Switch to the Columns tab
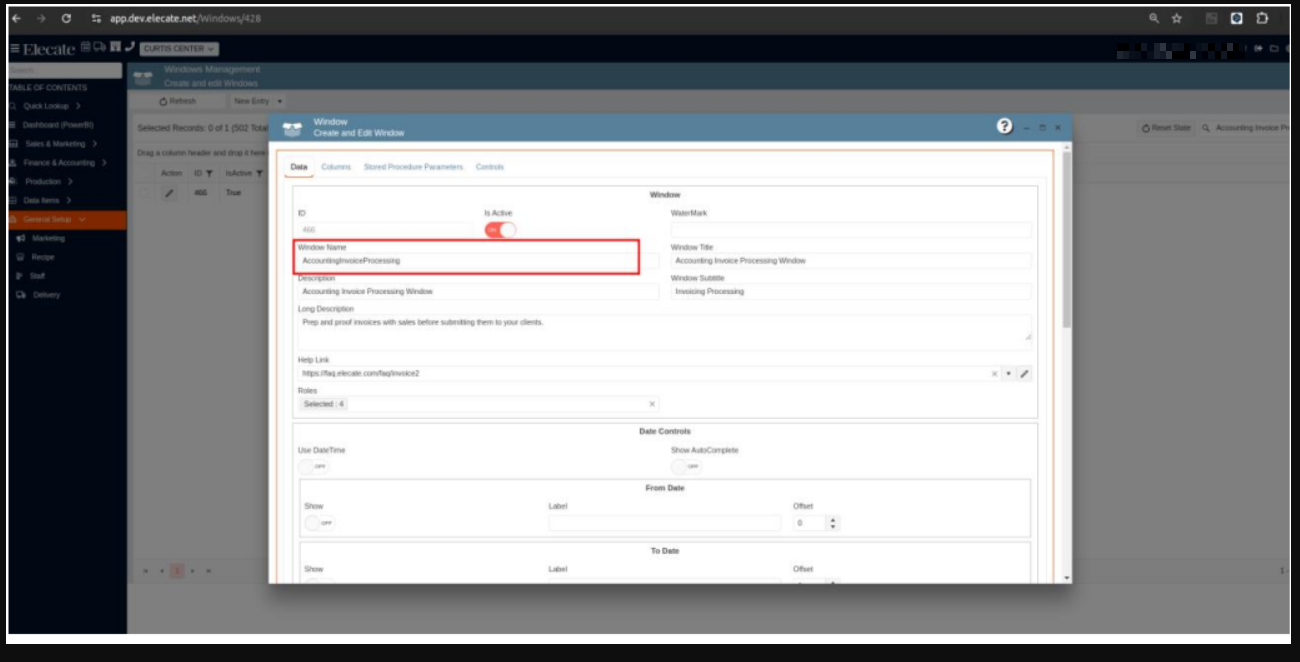 [336, 167]
